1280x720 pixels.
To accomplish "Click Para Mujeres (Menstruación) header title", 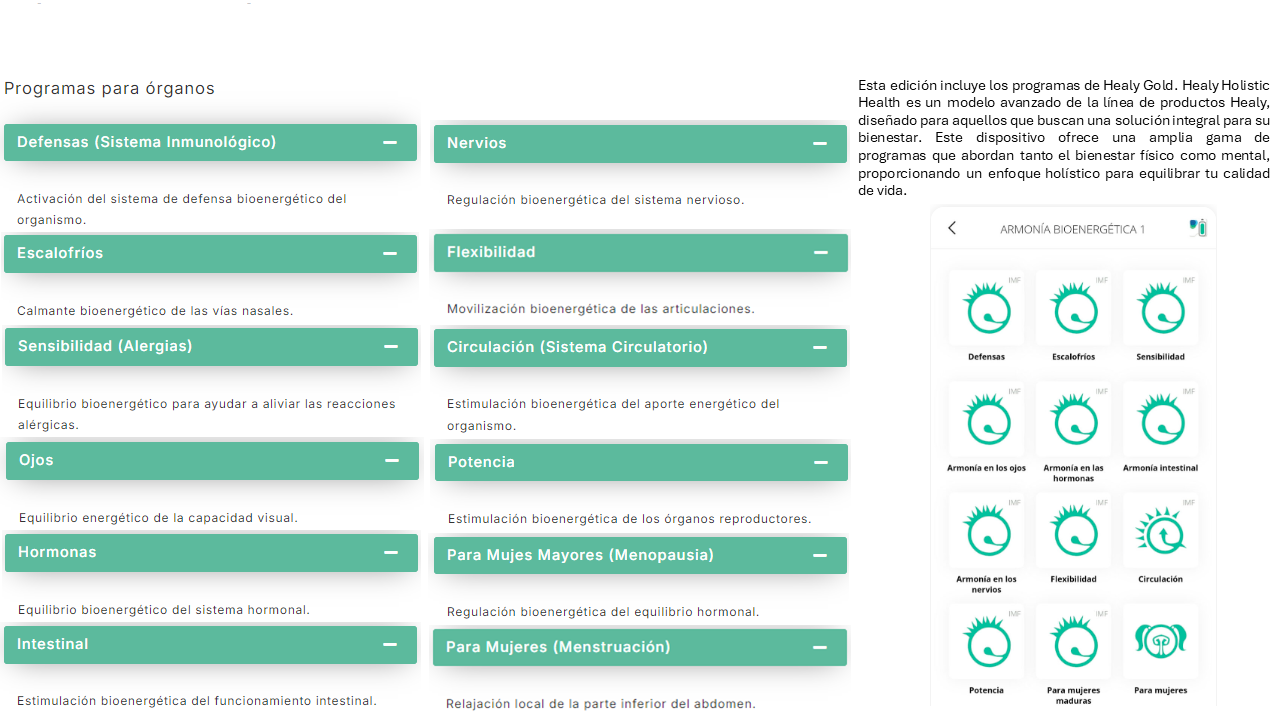I will 558,647.
